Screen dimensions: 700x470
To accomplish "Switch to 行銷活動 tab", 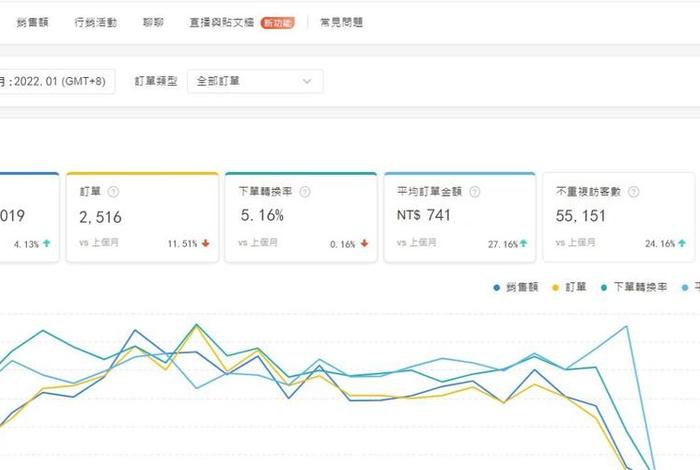I will click(96, 22).
